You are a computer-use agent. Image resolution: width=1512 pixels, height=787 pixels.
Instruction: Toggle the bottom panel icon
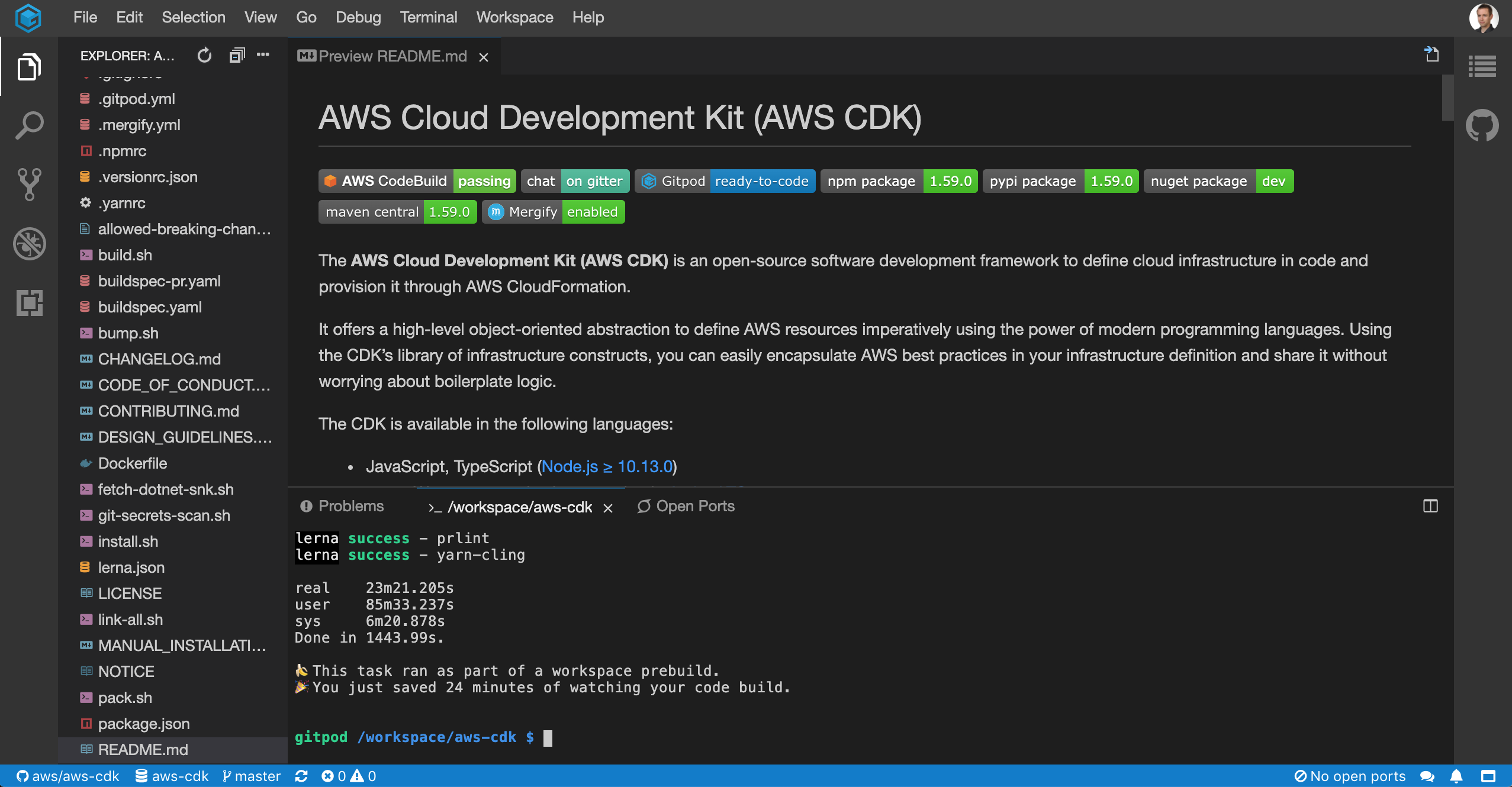[x=1488, y=776]
